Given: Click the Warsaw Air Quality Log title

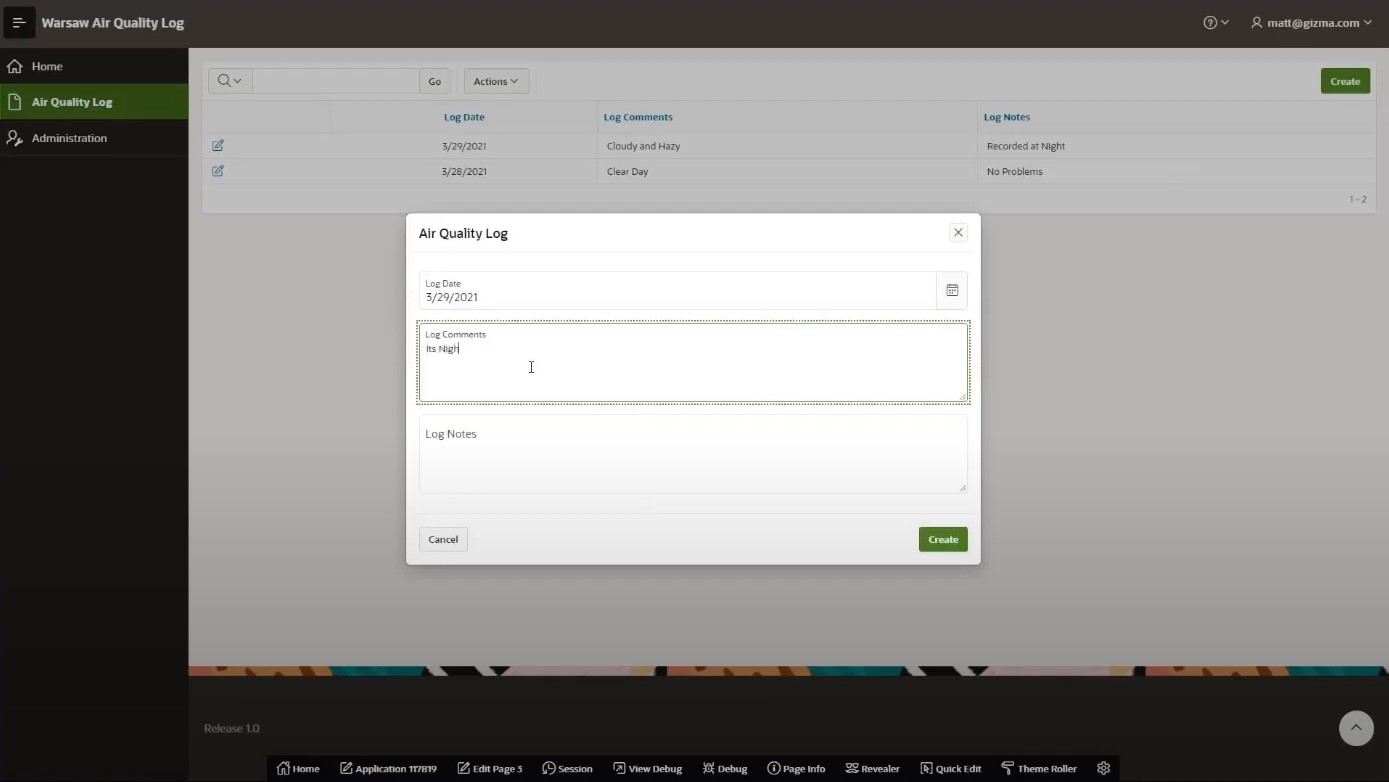Looking at the screenshot, I should point(113,23).
